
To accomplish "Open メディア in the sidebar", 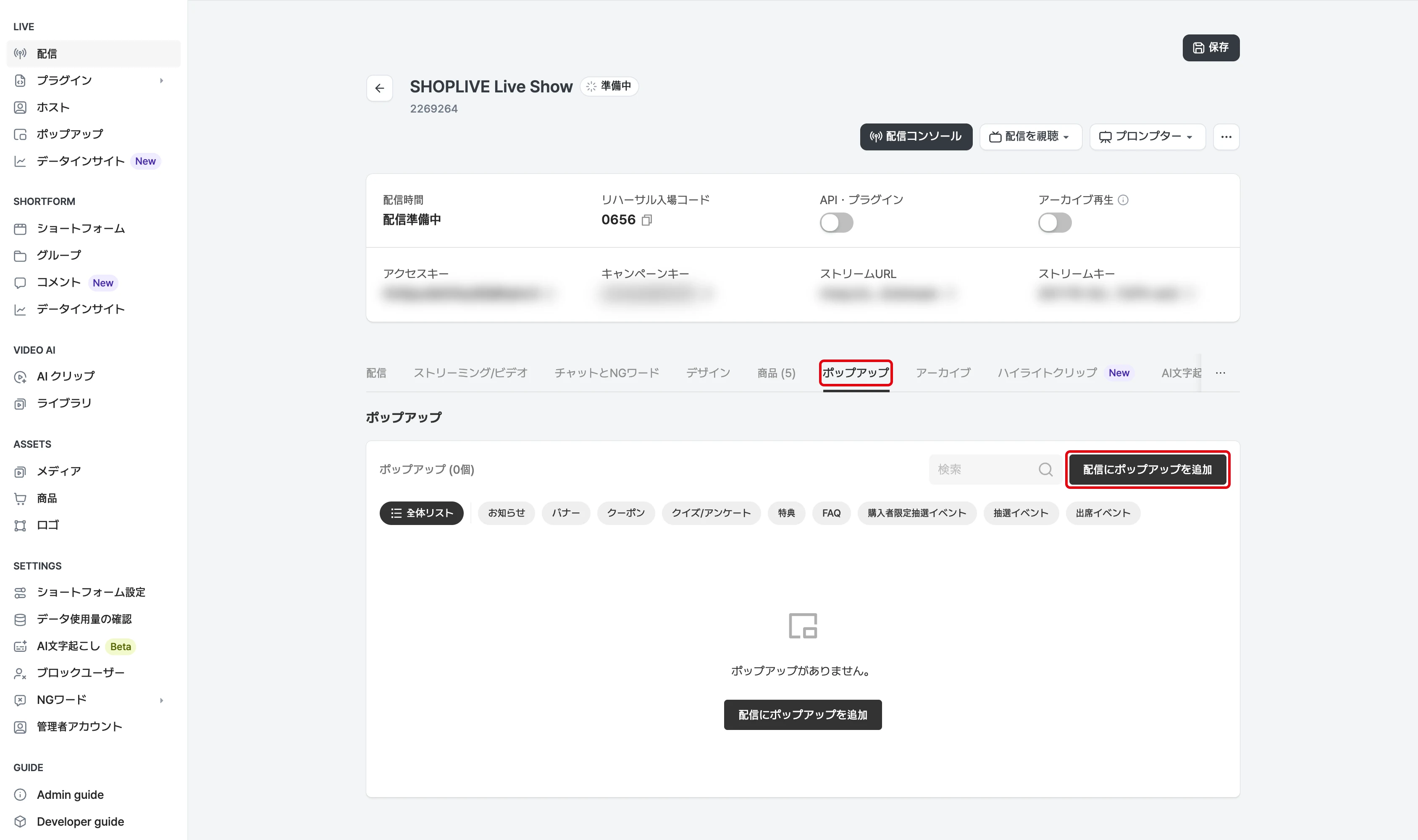I will coord(93,471).
